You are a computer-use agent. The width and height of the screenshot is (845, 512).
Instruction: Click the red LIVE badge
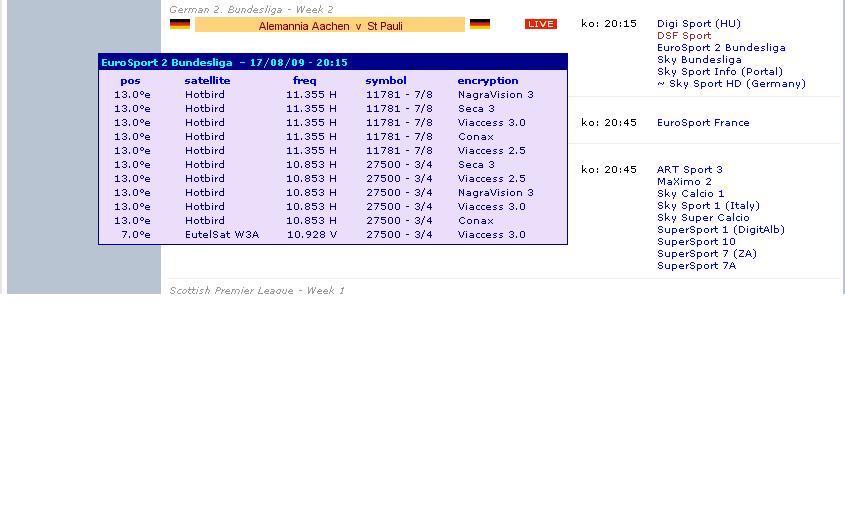point(541,24)
